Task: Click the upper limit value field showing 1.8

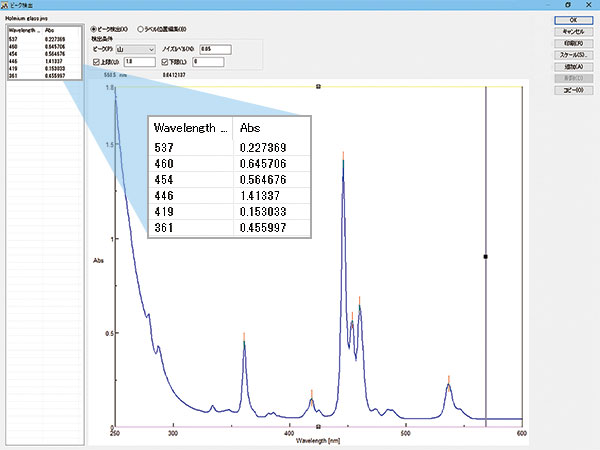Action: (140, 62)
